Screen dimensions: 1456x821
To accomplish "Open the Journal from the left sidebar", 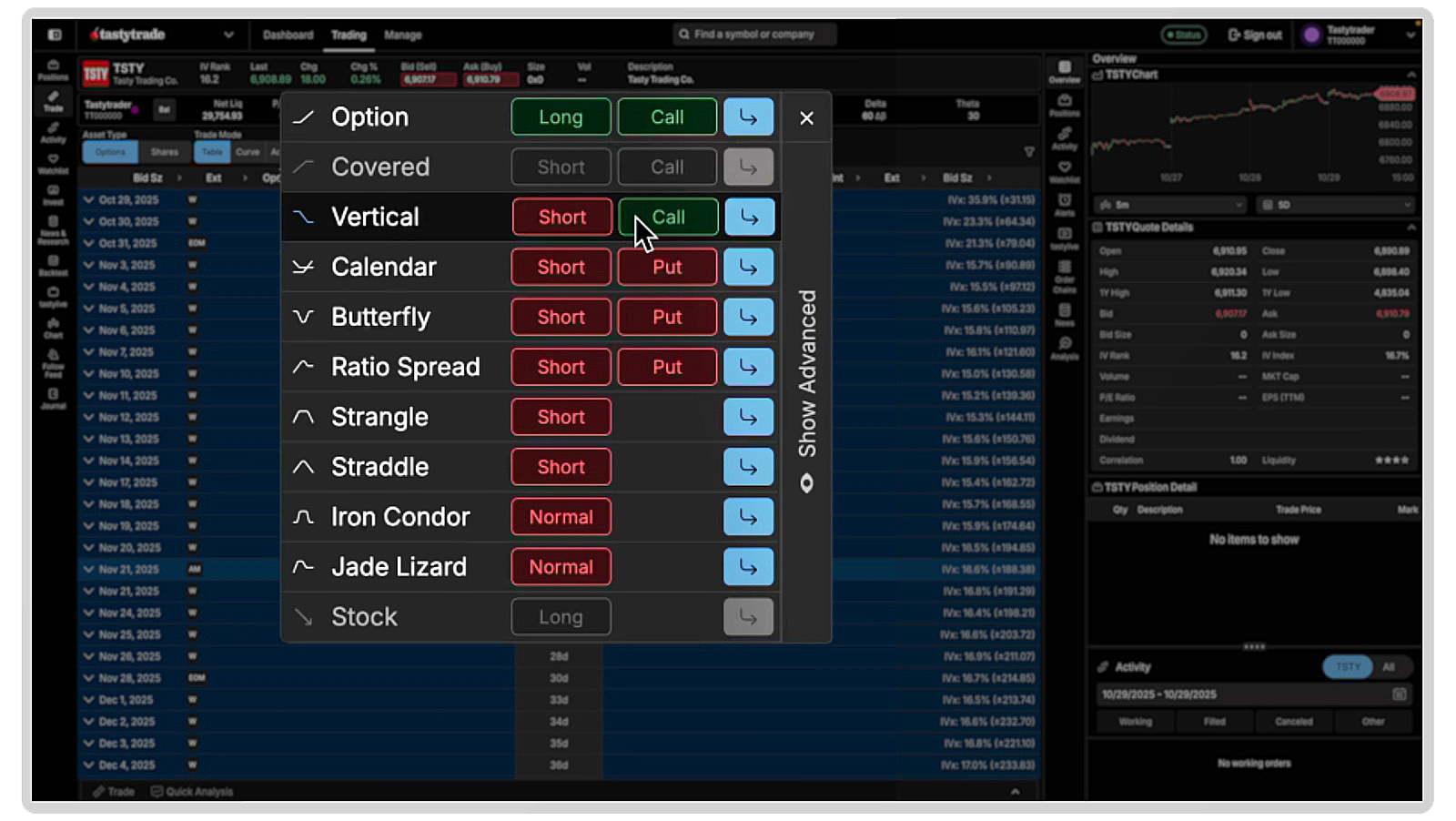I will 53,396.
